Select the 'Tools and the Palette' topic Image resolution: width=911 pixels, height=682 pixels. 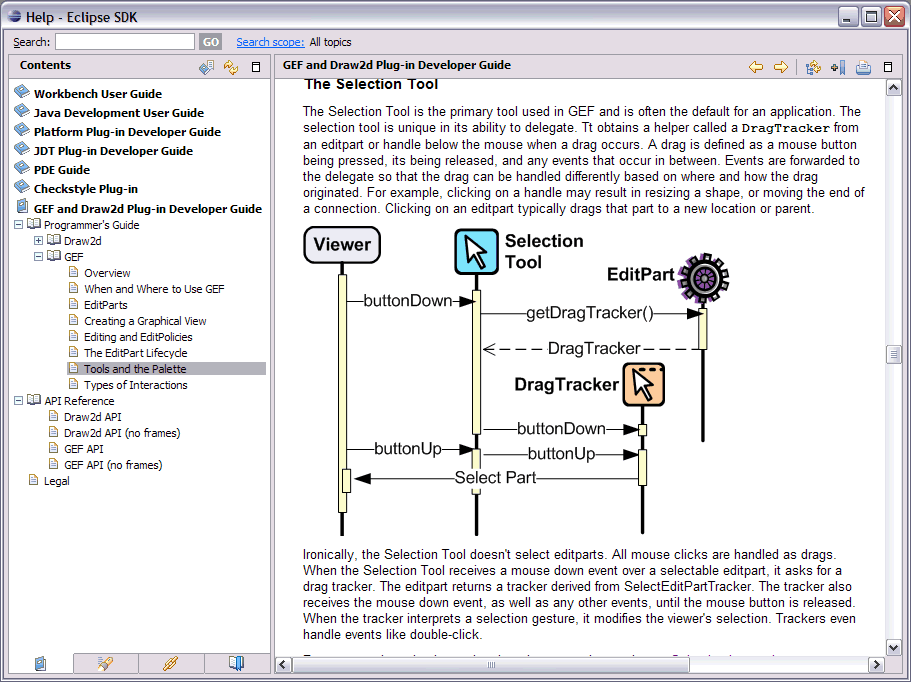tap(135, 369)
